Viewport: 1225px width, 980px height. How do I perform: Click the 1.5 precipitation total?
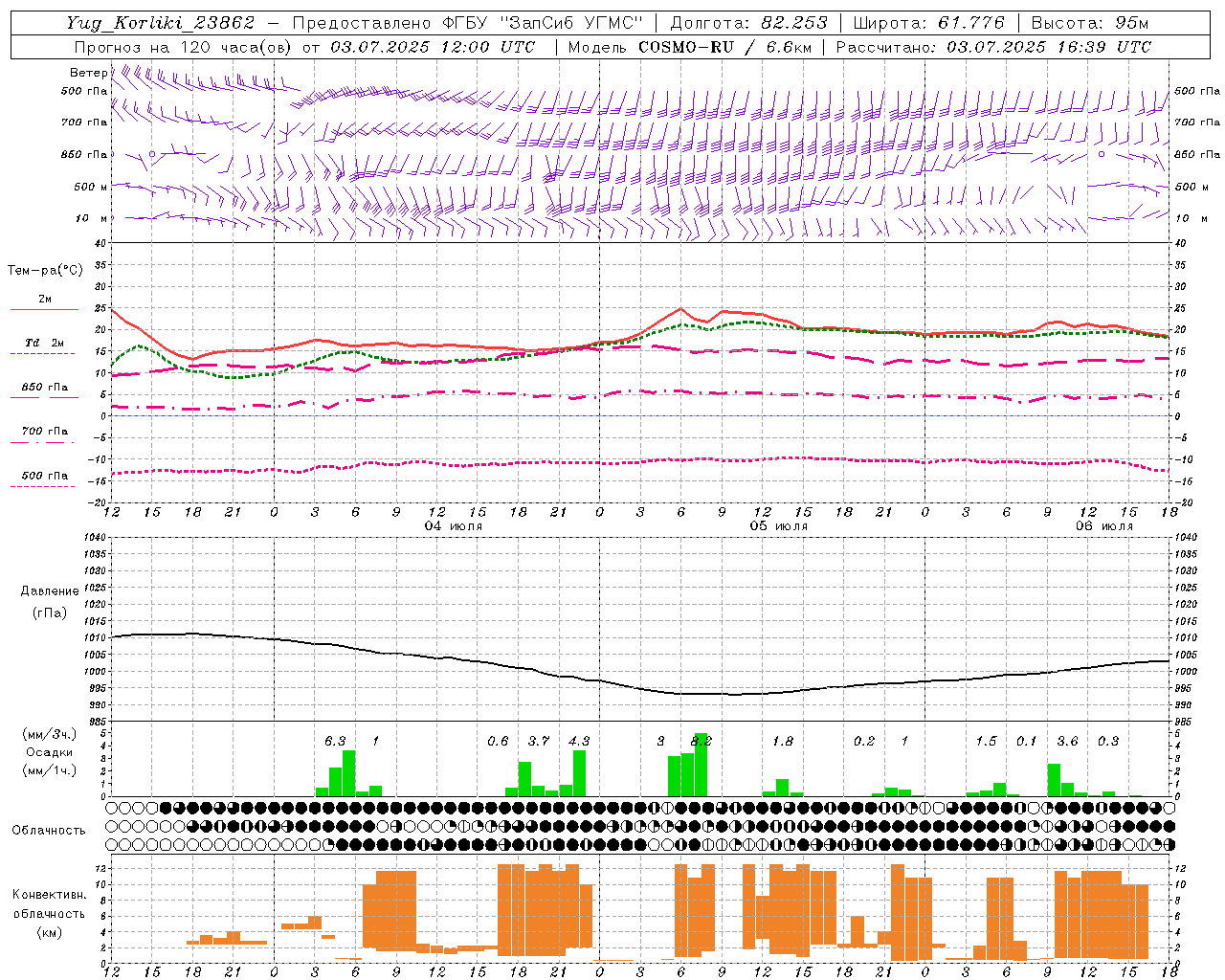point(986,741)
